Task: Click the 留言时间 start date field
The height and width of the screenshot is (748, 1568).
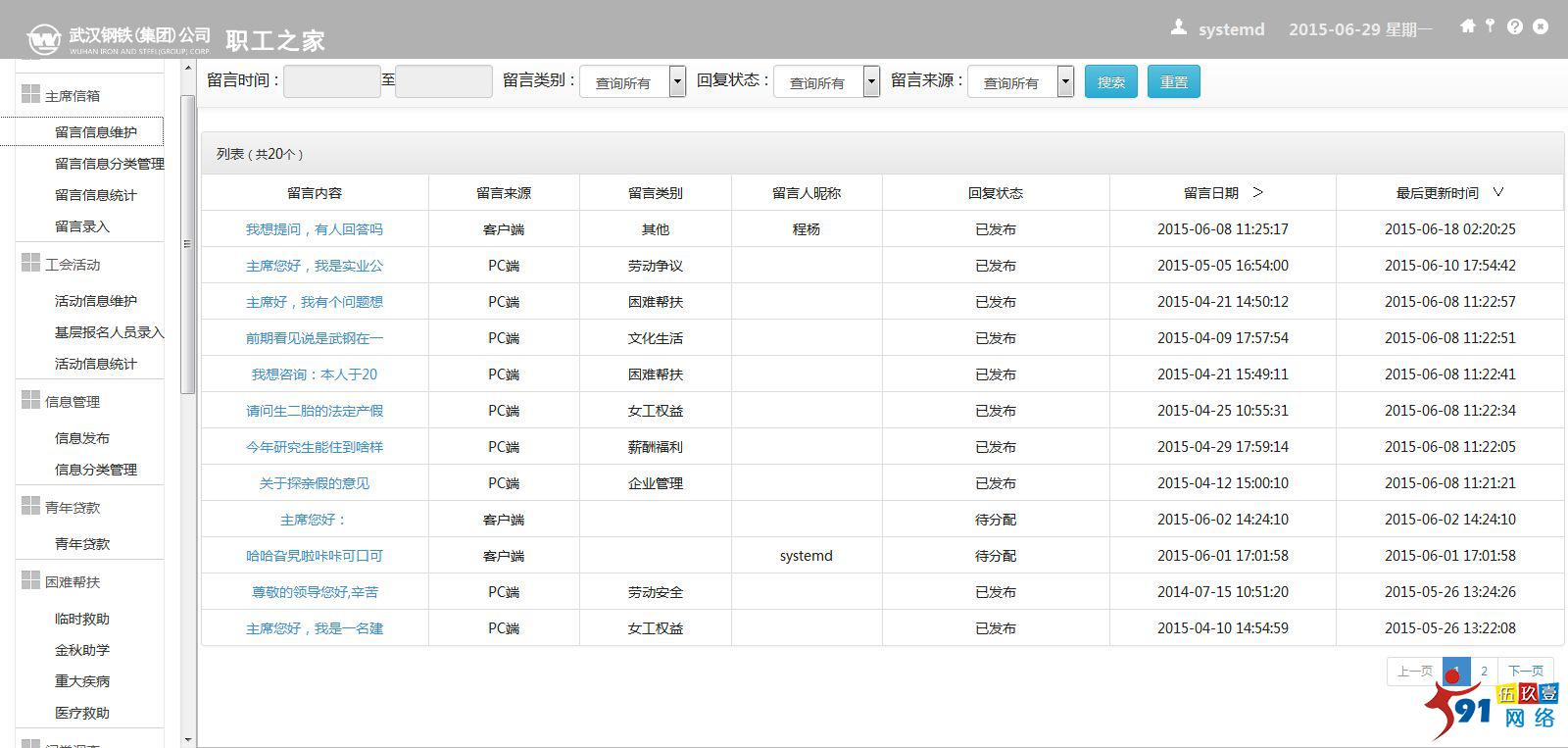Action: tap(331, 81)
